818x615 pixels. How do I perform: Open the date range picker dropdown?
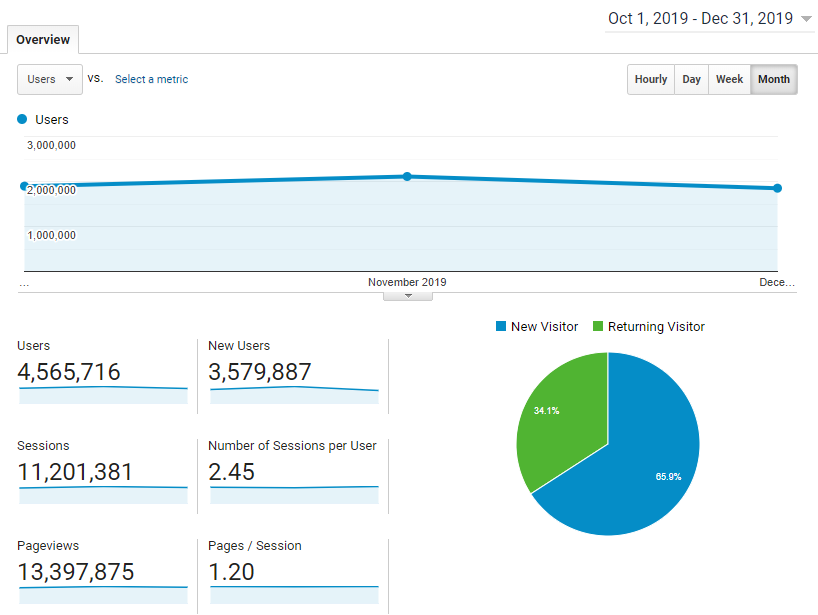(x=709, y=19)
